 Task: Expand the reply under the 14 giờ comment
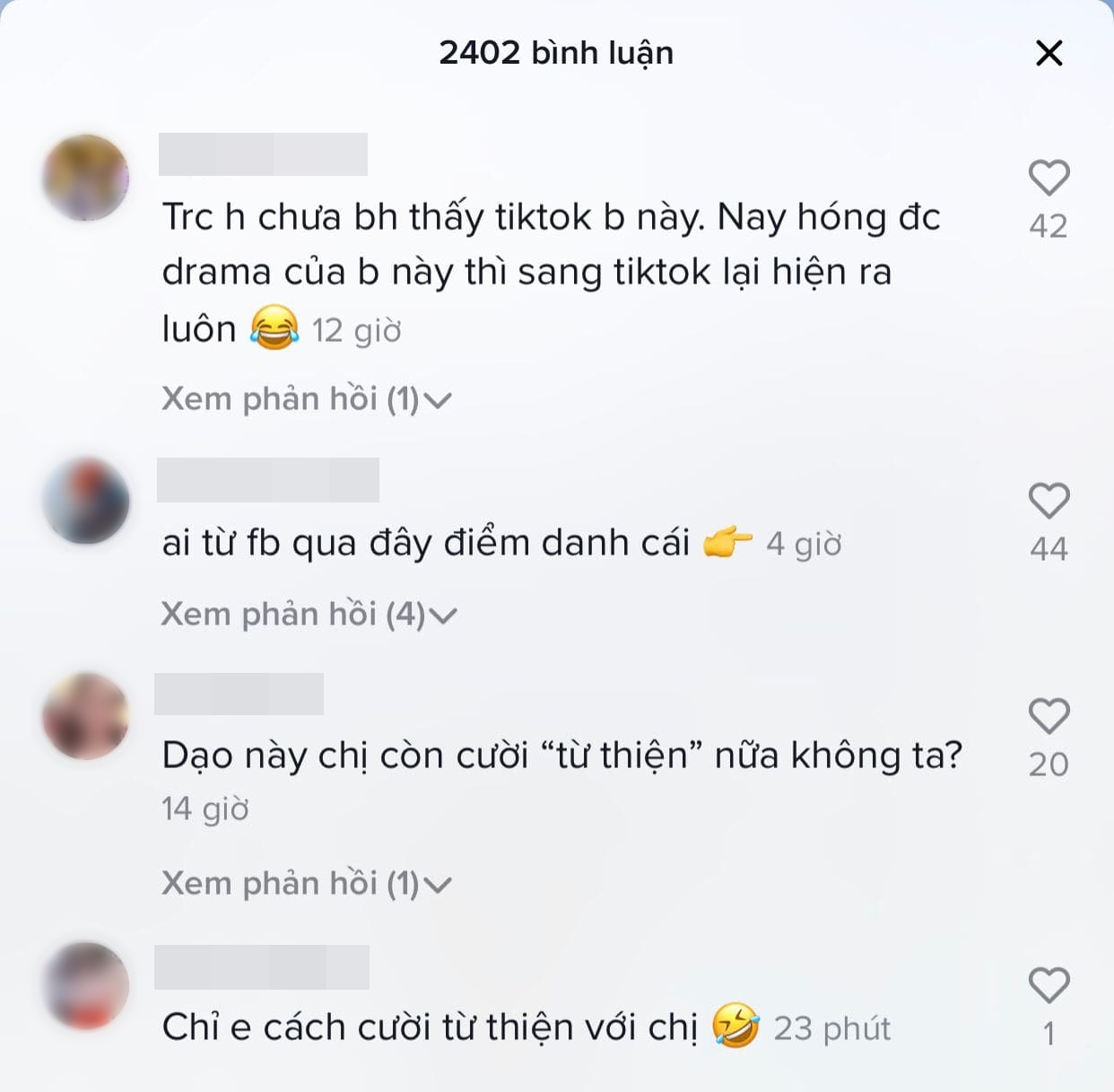[x=306, y=884]
